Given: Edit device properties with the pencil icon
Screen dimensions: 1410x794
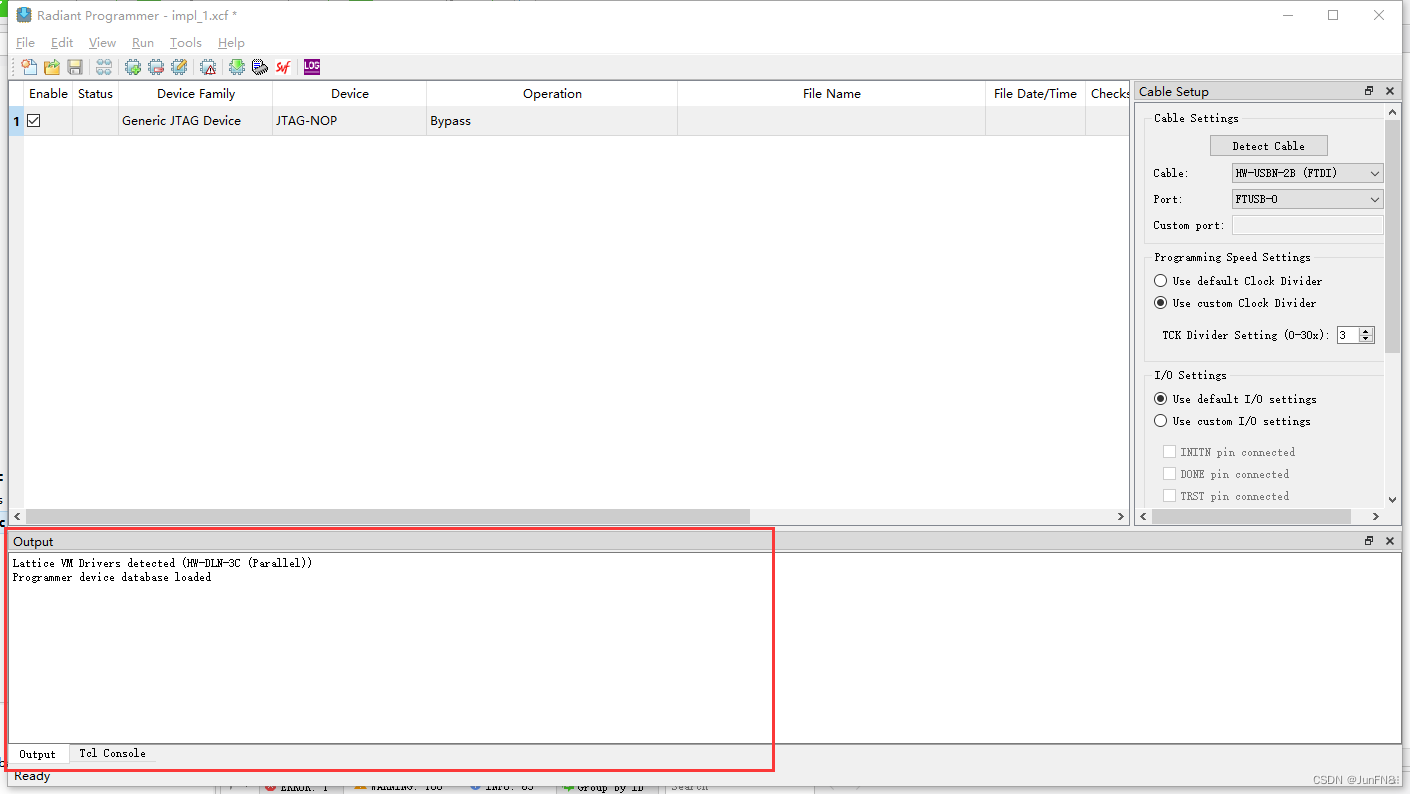Looking at the screenshot, I should 179,67.
